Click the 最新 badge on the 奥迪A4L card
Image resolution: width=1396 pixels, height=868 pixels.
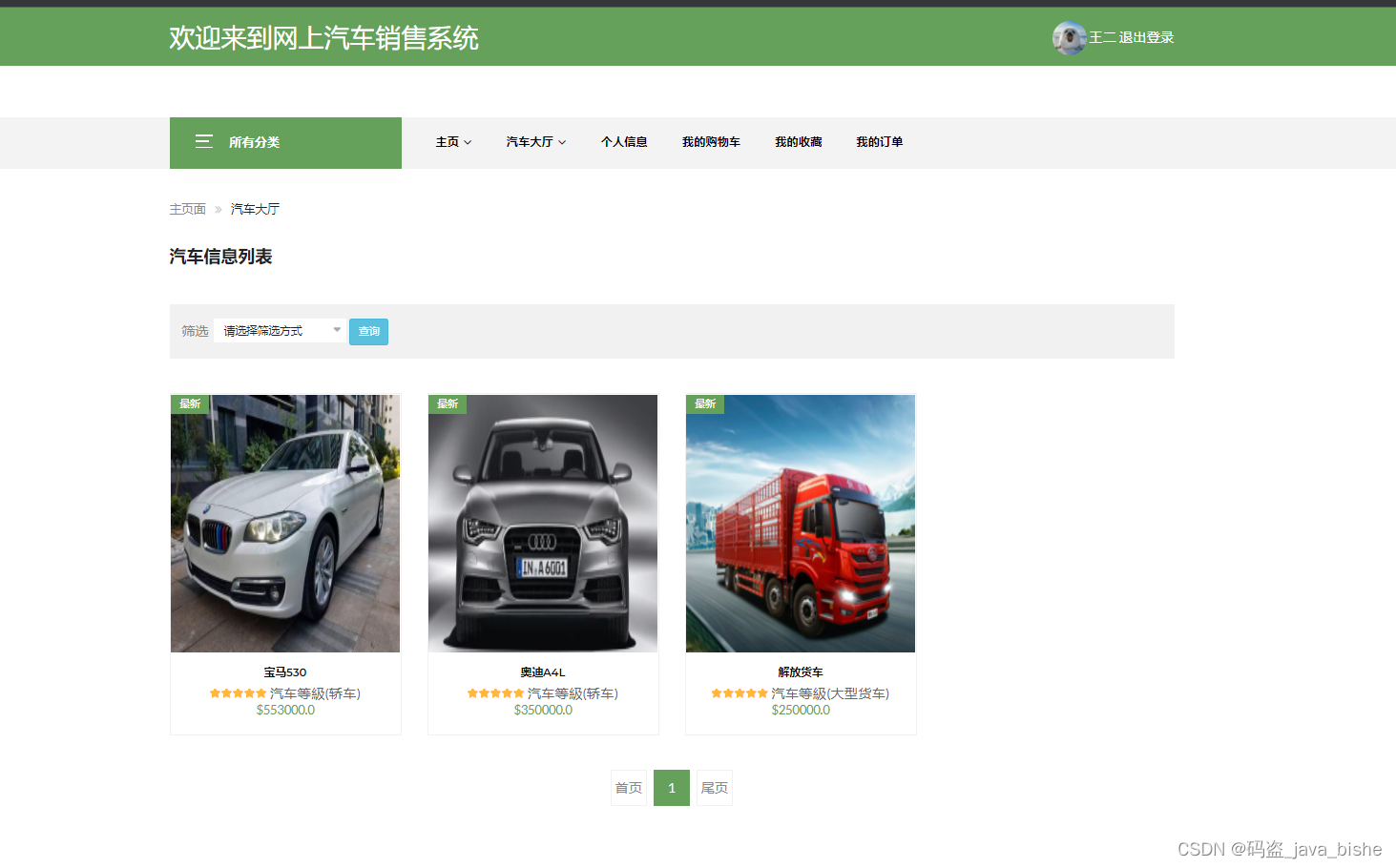[x=448, y=404]
